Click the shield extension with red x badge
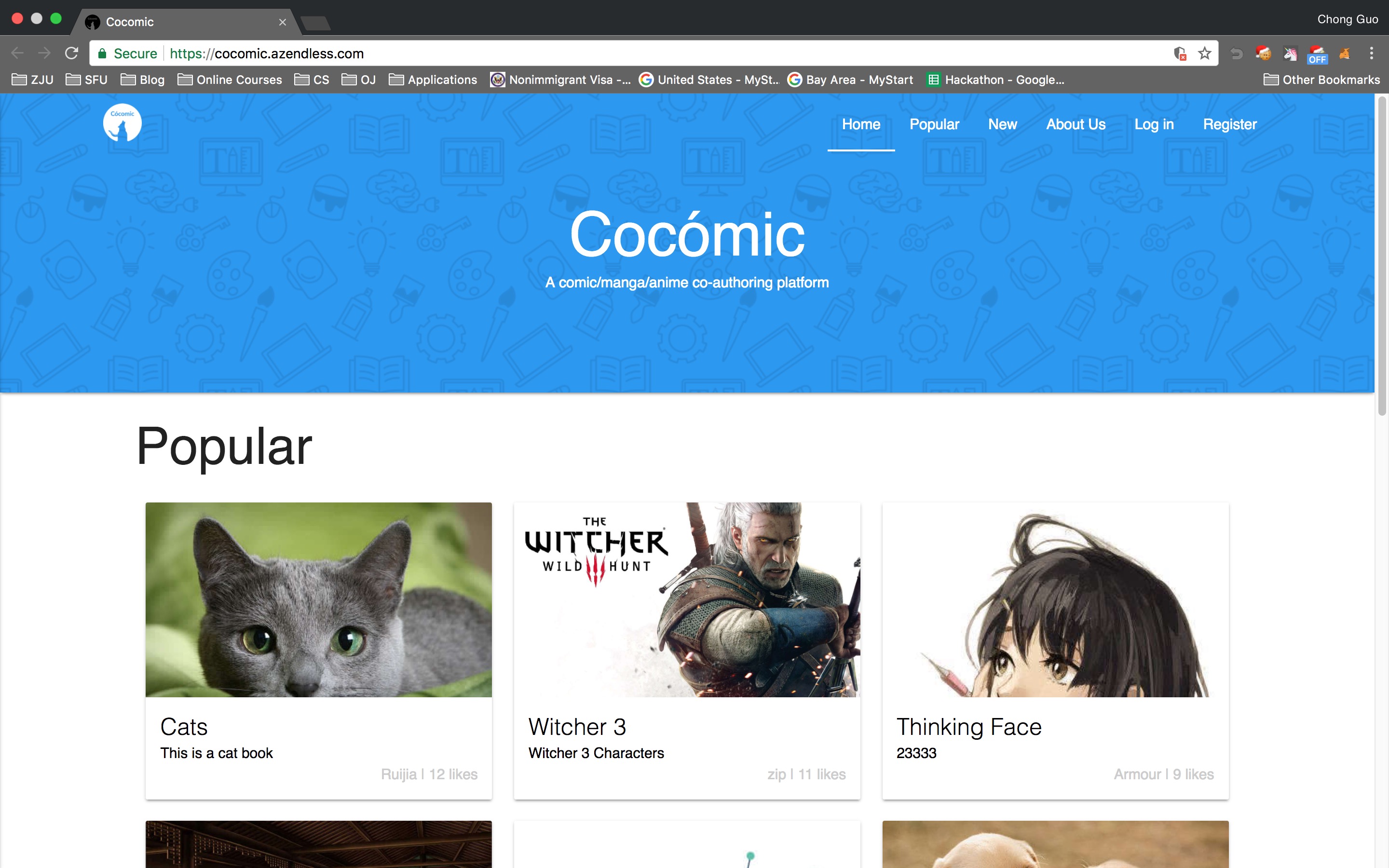Screen dimensions: 1389x868 1180,53
